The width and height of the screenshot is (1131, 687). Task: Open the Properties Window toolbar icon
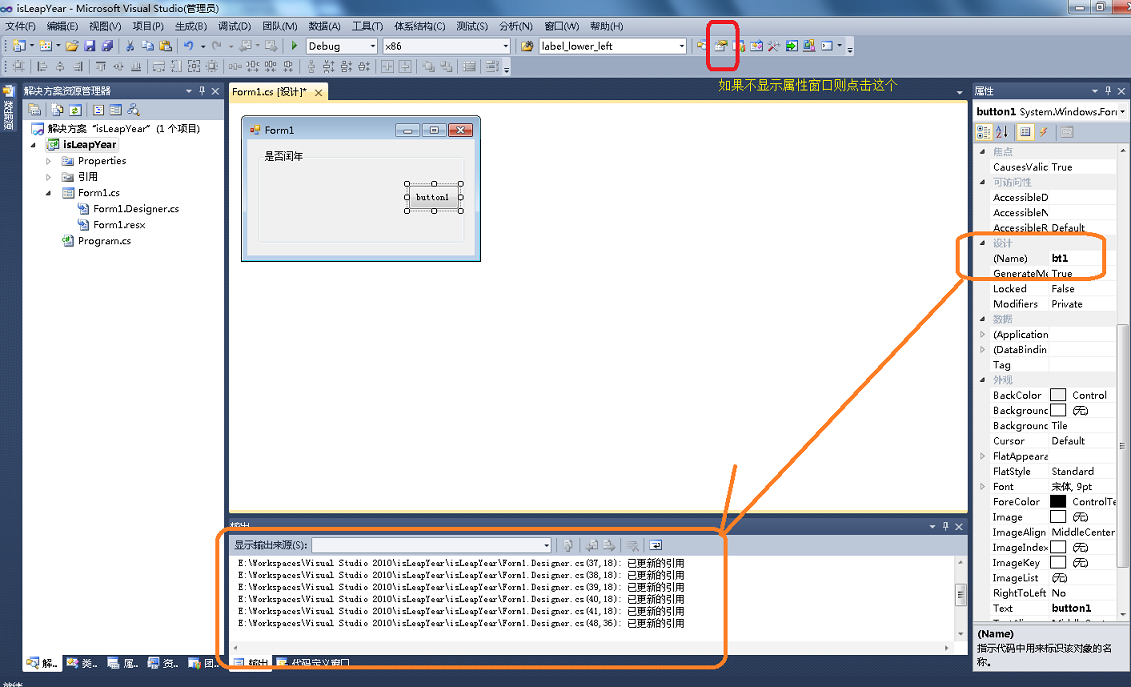tap(721, 45)
